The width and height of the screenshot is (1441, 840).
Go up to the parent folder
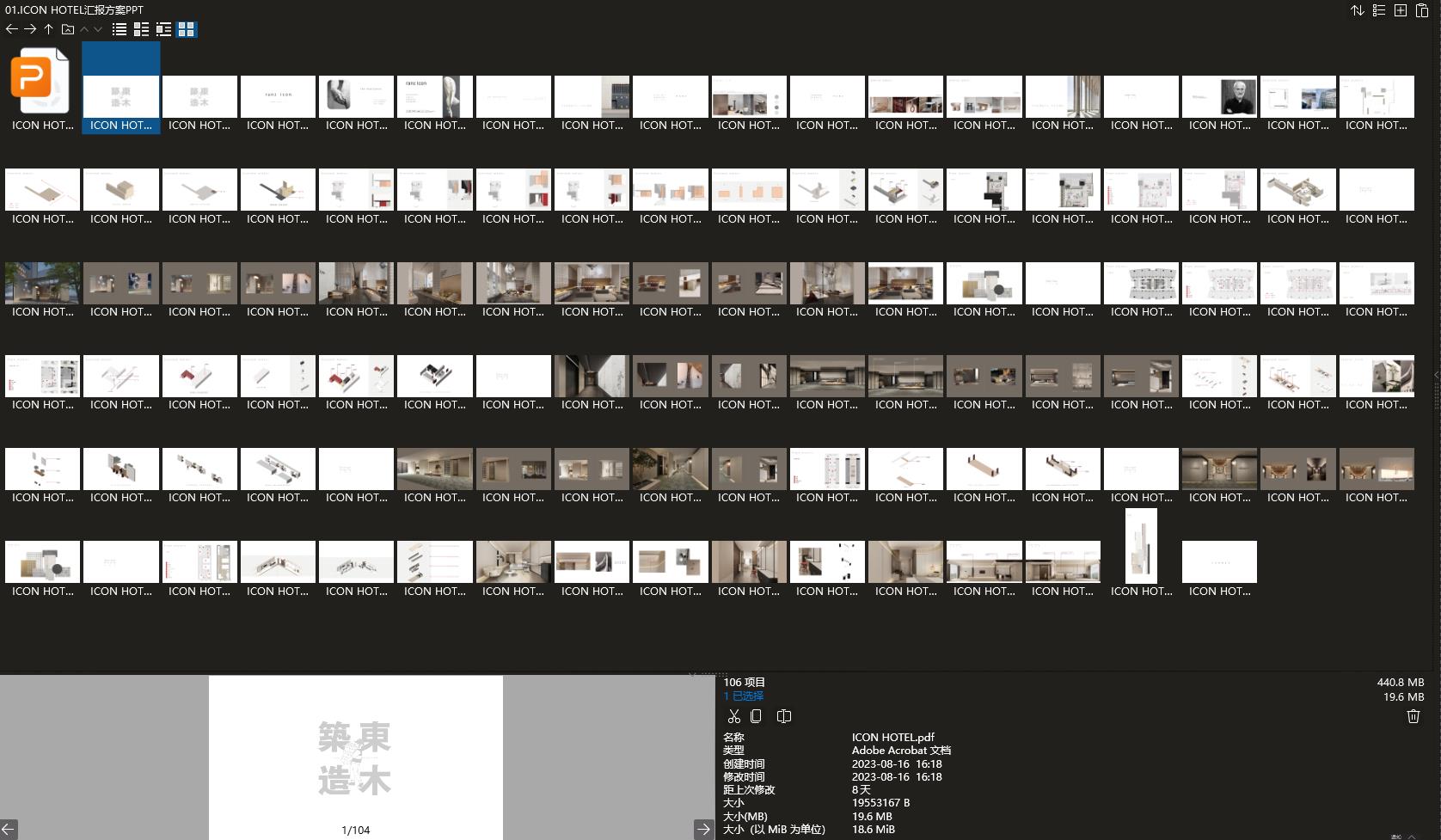49,29
